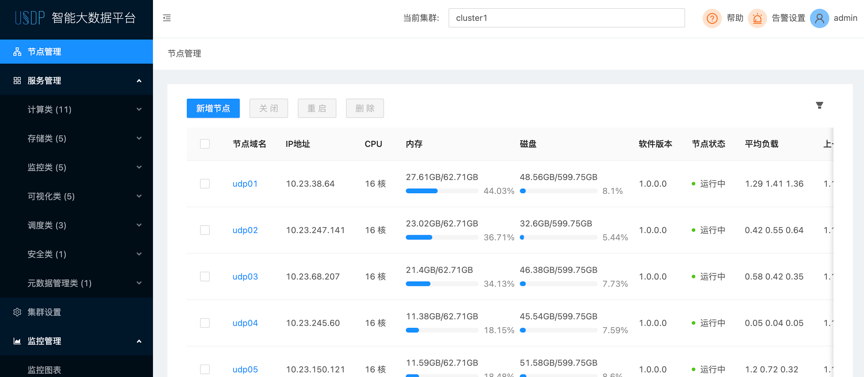Expand the 计算类 (11) chevron
The image size is (864, 377).
point(139,109)
